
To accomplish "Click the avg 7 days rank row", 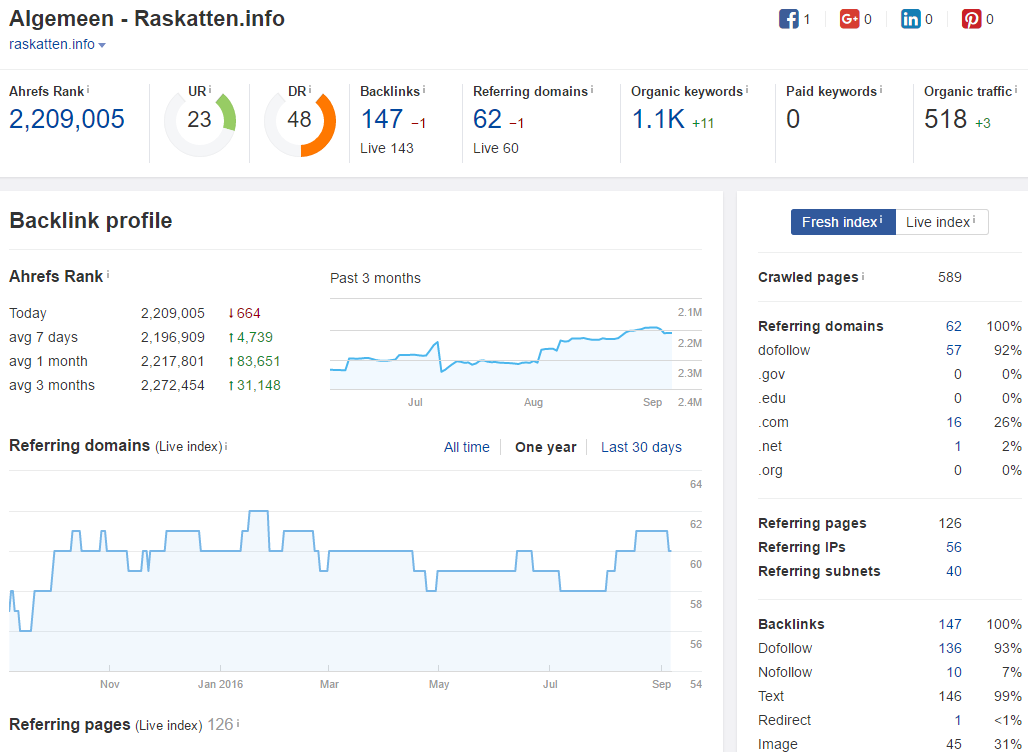I will tap(145, 338).
